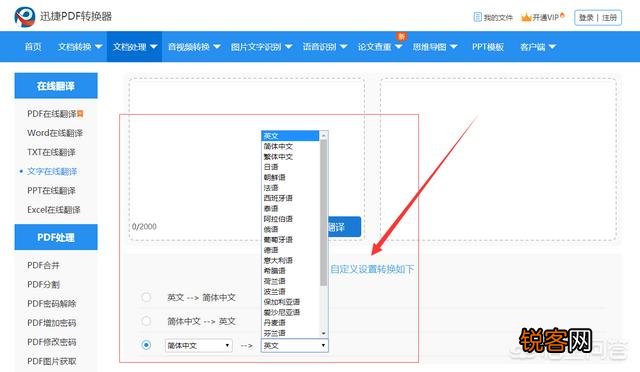Screen dimensions: 640x372
Task: Open PDF分割 in the sidebar
Action: (x=43, y=284)
